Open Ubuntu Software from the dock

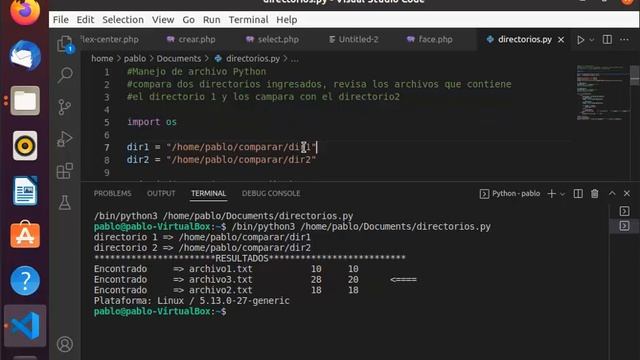coord(25,235)
